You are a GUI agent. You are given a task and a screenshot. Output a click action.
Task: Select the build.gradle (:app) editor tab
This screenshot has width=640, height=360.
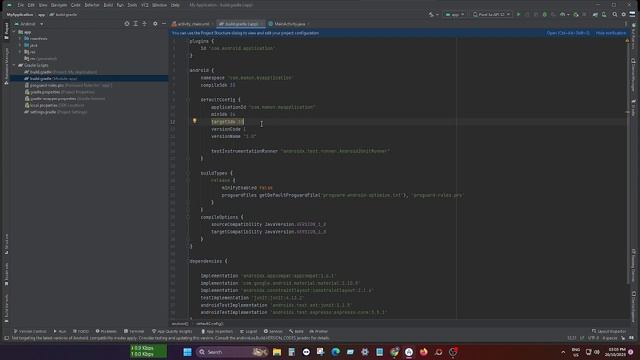point(241,24)
